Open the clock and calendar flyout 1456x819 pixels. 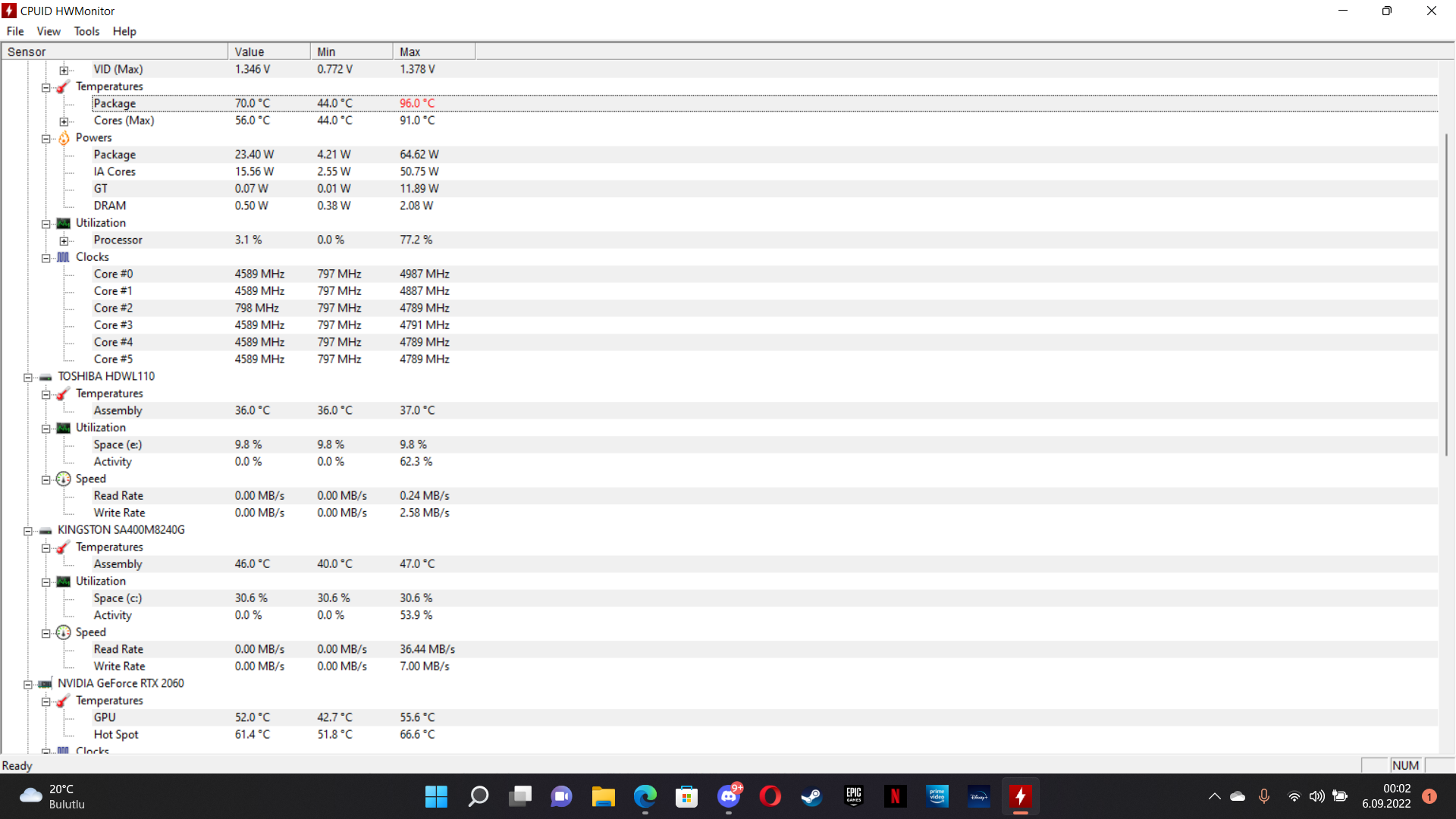pos(1386,796)
